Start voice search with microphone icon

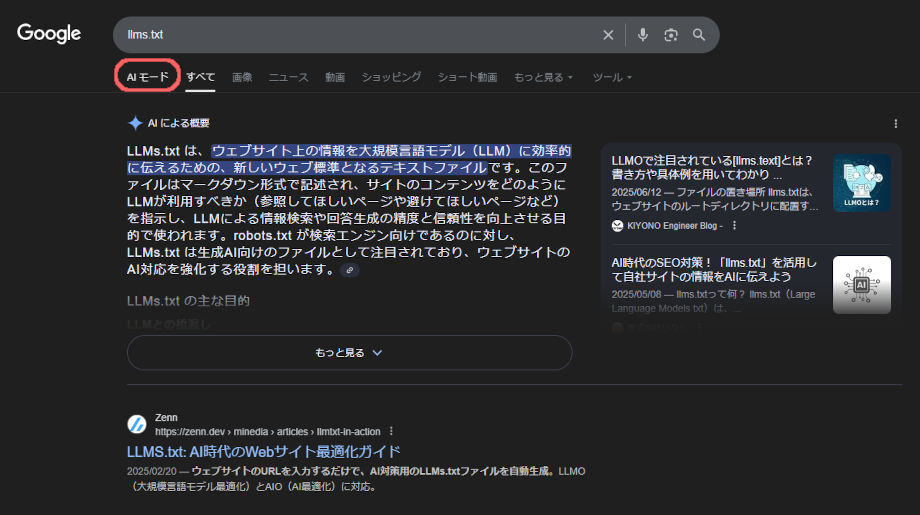[642, 35]
